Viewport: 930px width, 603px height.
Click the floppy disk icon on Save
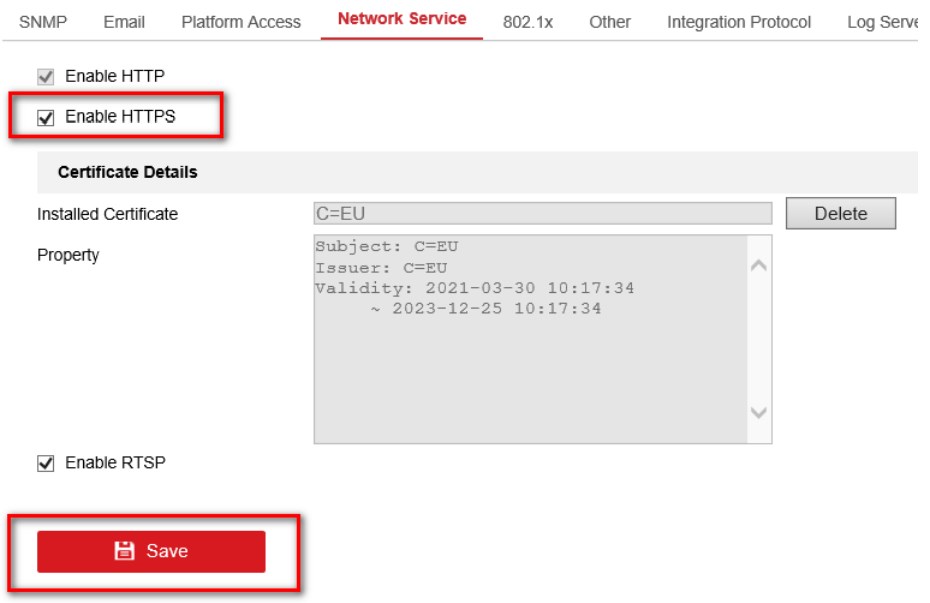pyautogui.click(x=125, y=551)
